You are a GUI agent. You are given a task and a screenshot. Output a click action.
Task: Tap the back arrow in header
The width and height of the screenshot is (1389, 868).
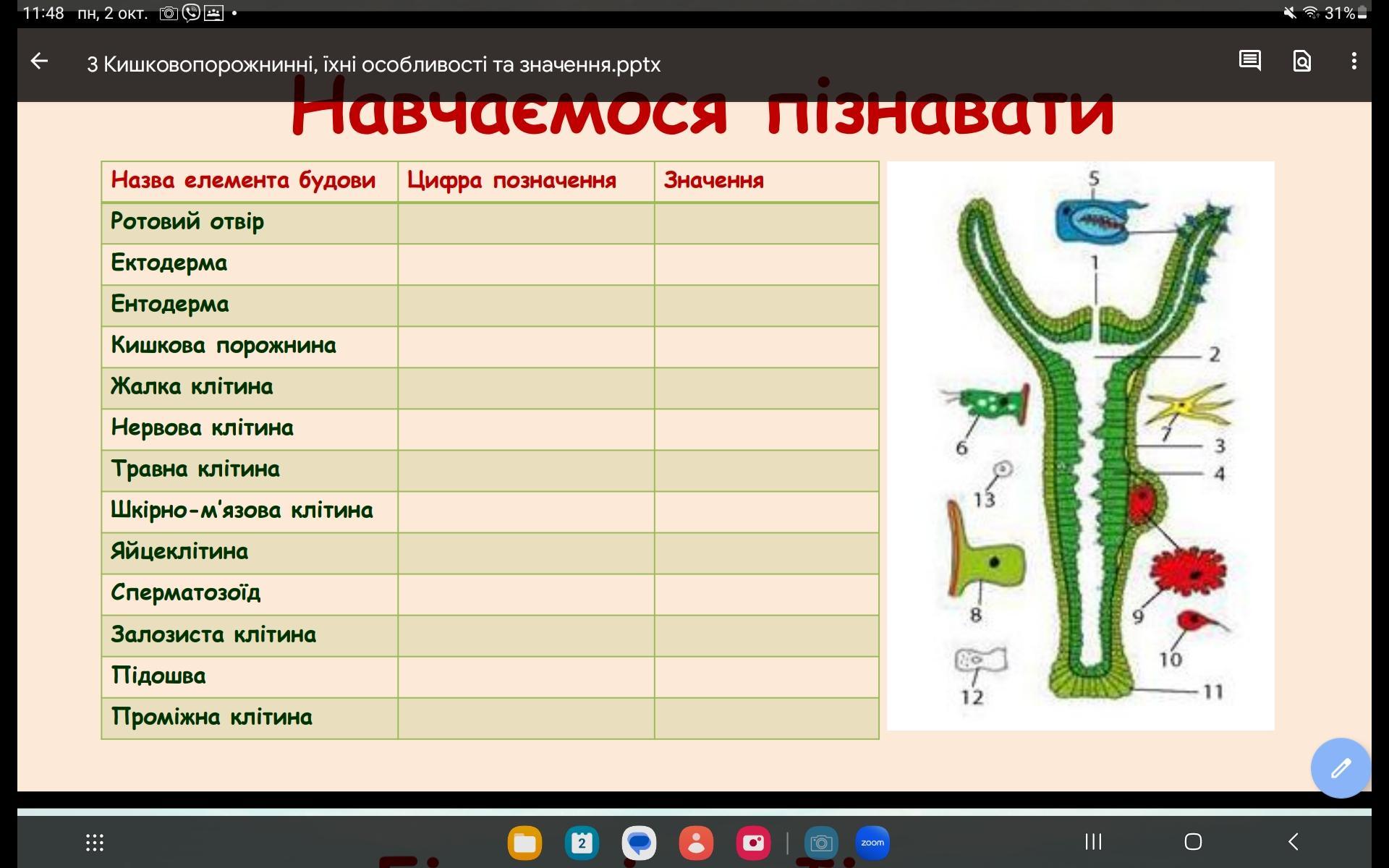(40, 61)
